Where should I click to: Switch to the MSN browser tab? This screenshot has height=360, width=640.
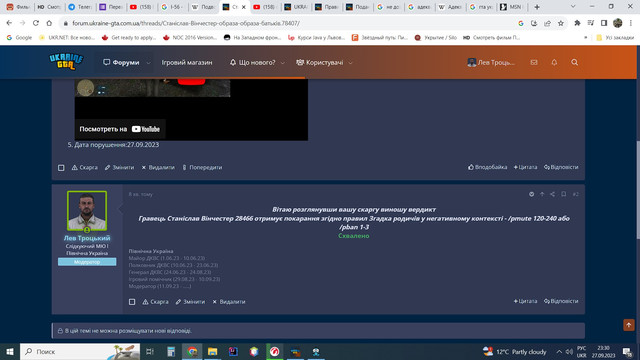coord(512,7)
